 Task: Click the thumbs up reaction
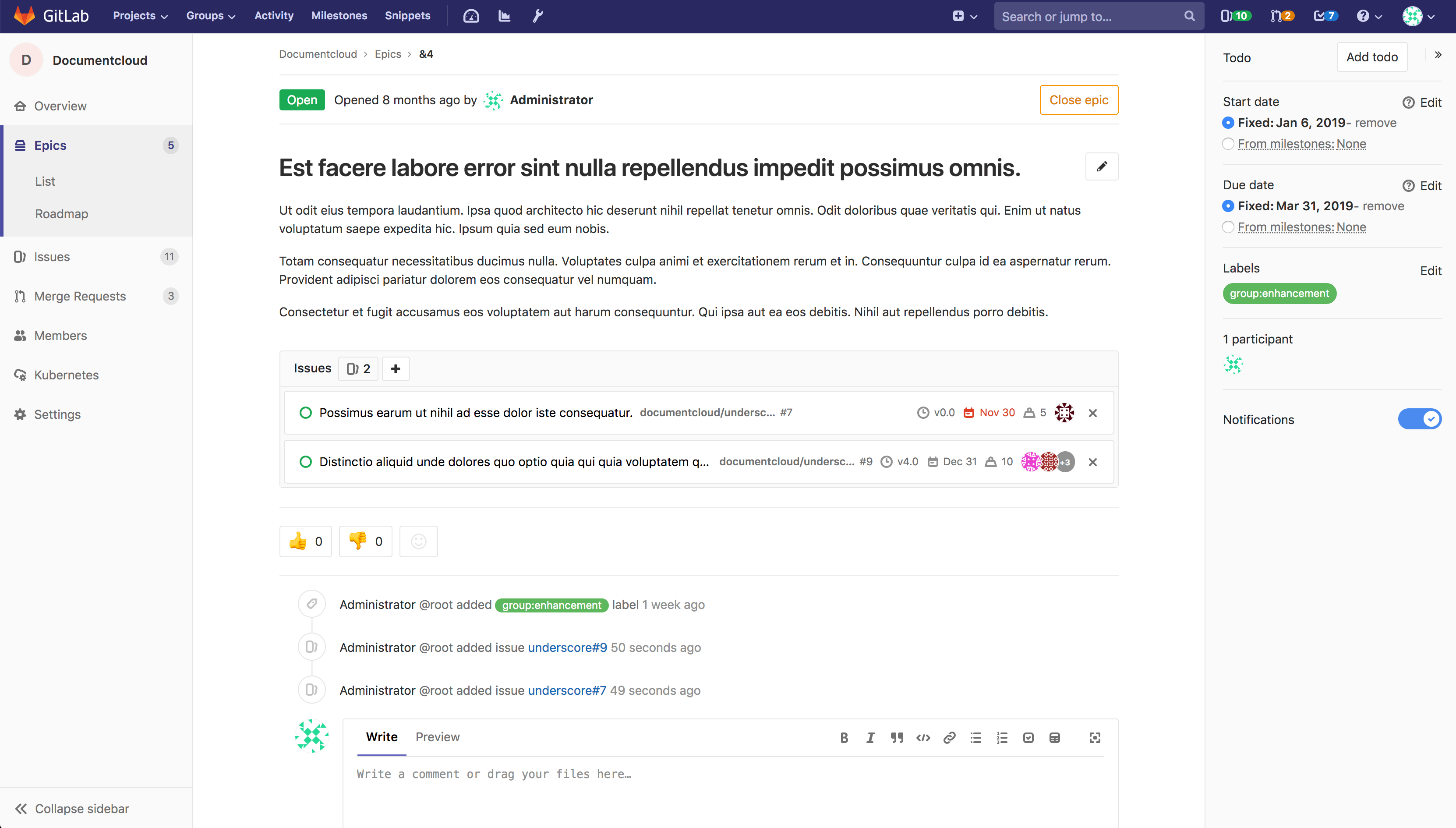pyautogui.click(x=305, y=541)
